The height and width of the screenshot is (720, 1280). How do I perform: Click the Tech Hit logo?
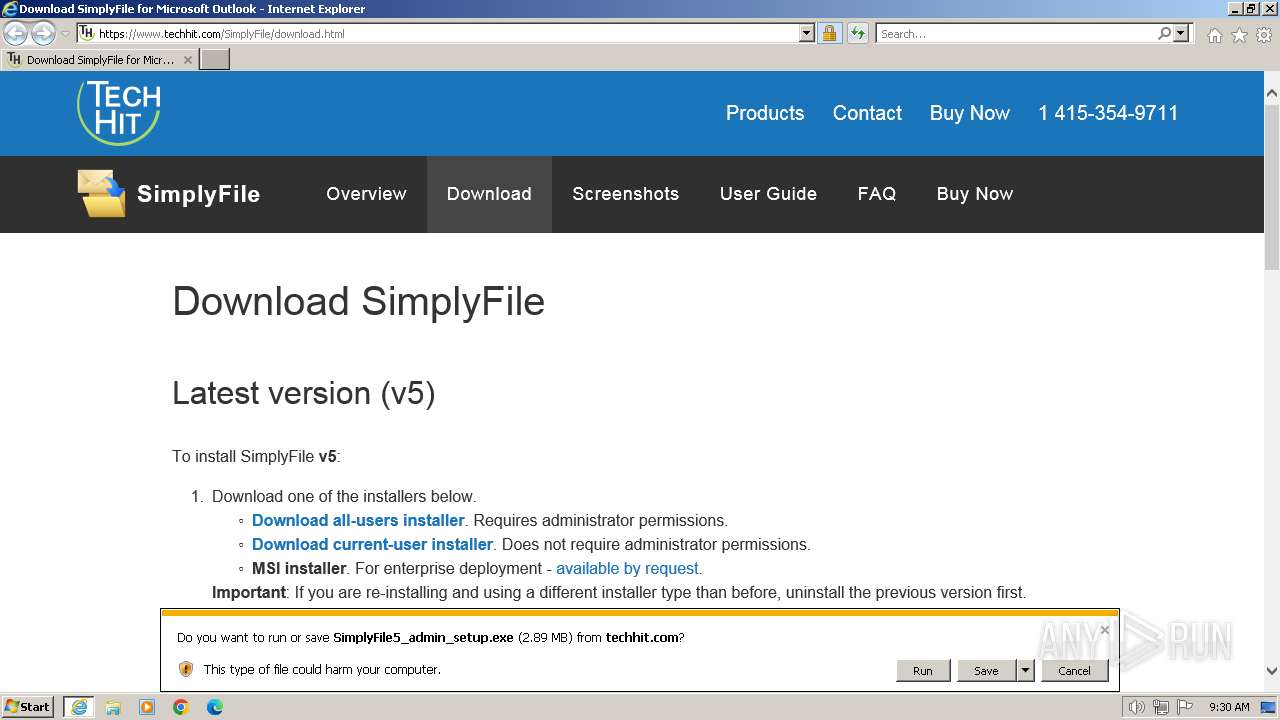click(x=119, y=112)
